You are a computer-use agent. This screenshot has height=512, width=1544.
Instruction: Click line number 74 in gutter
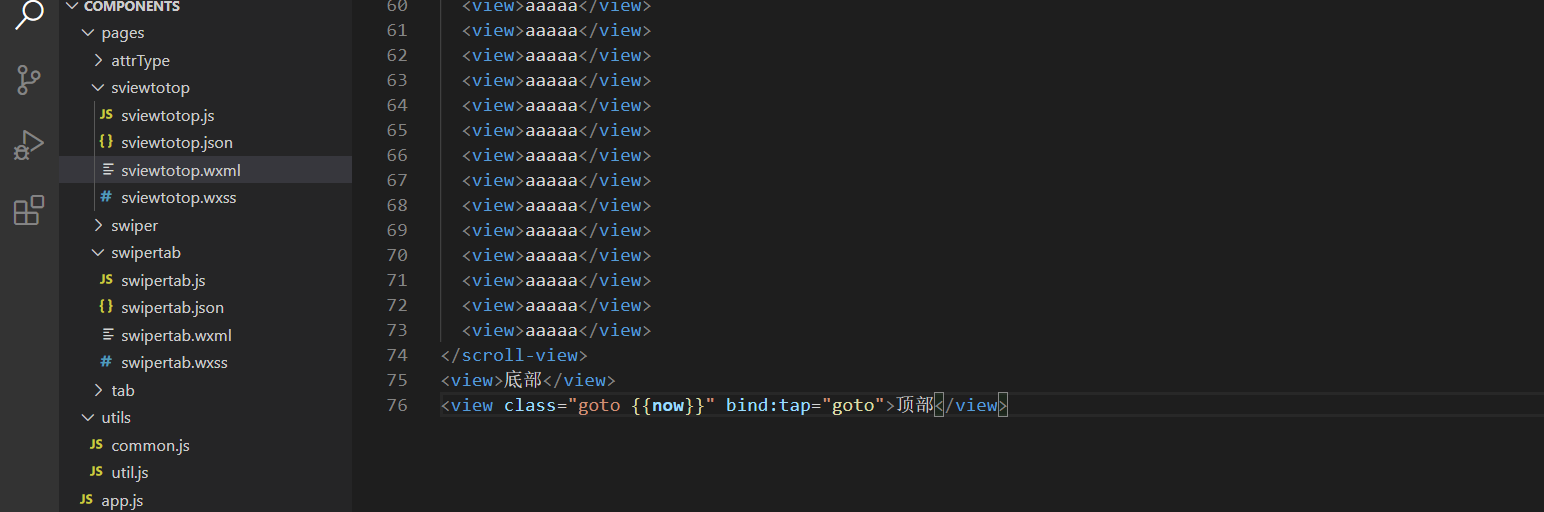click(x=397, y=355)
